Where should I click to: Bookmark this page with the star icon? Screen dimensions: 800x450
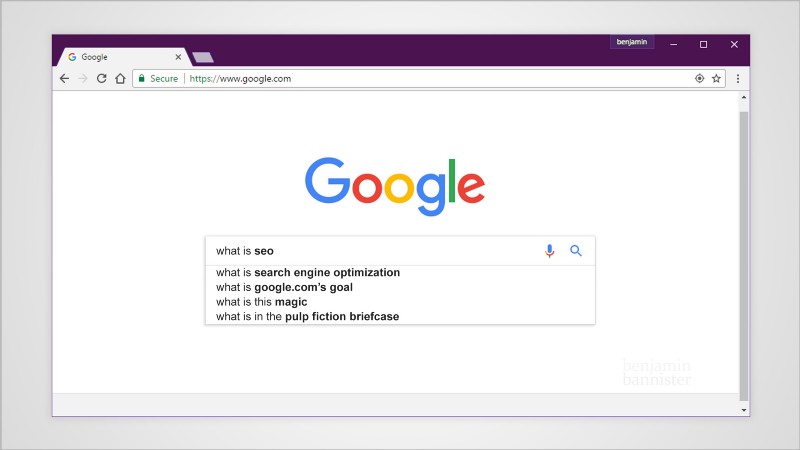[716, 78]
